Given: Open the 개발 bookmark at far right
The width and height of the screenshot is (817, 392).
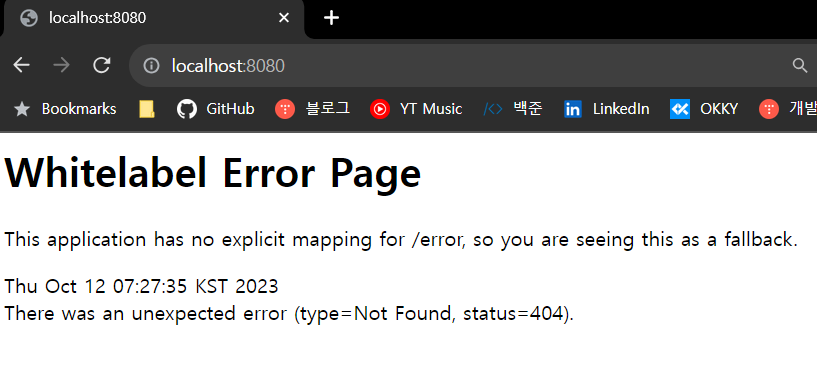Looking at the screenshot, I should click(x=788, y=109).
